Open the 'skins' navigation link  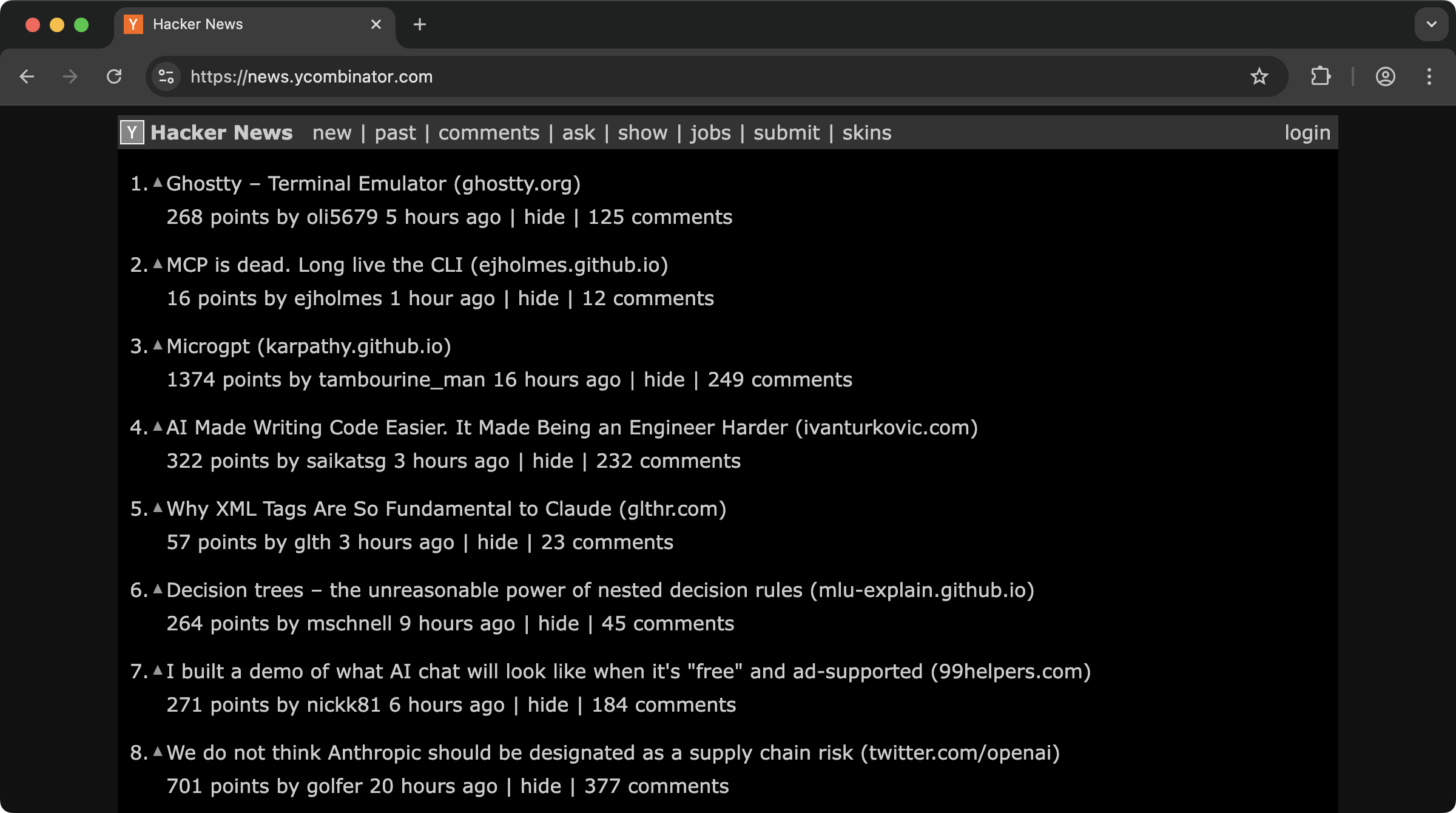(866, 132)
